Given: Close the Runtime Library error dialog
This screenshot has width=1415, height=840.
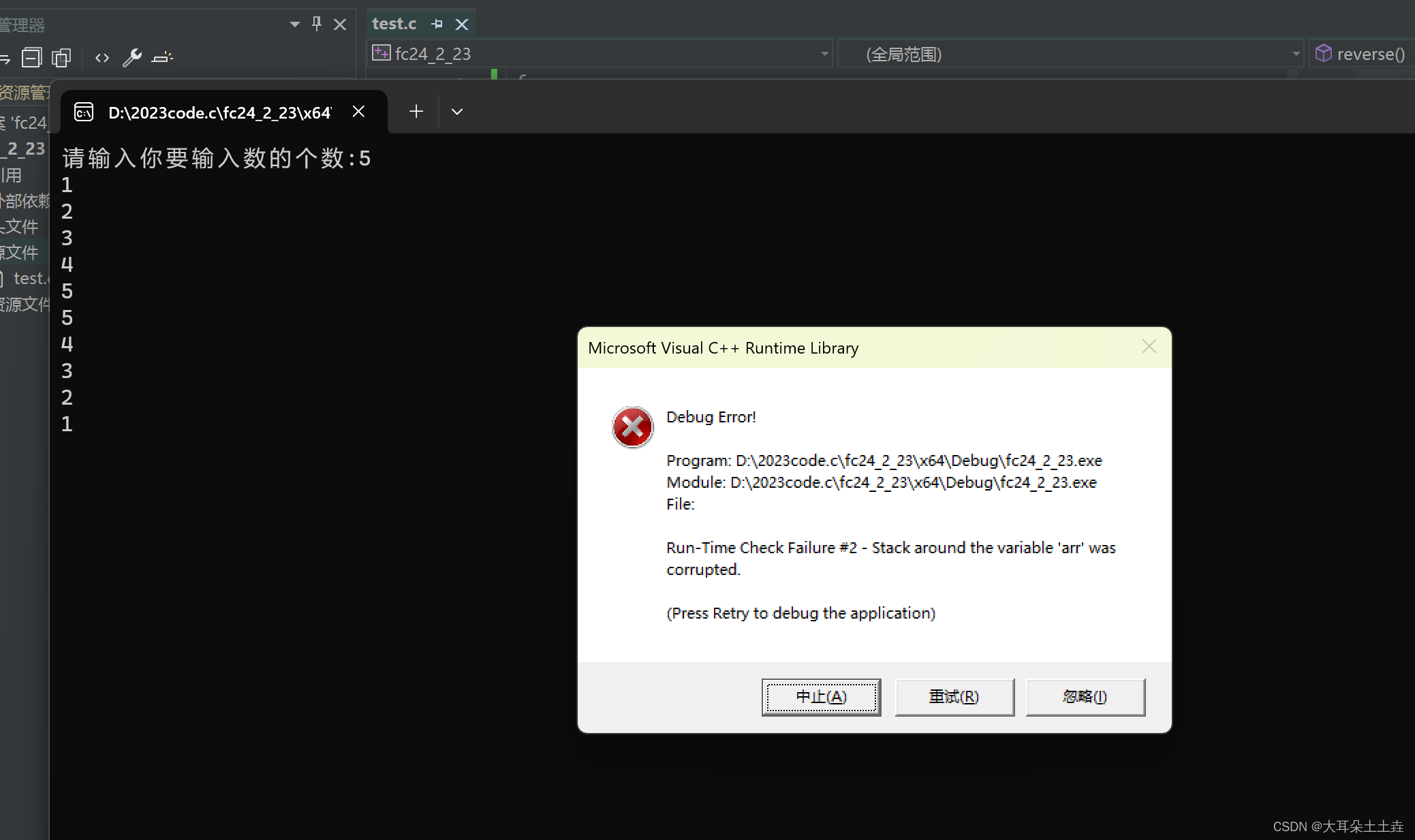Looking at the screenshot, I should click(x=1149, y=347).
